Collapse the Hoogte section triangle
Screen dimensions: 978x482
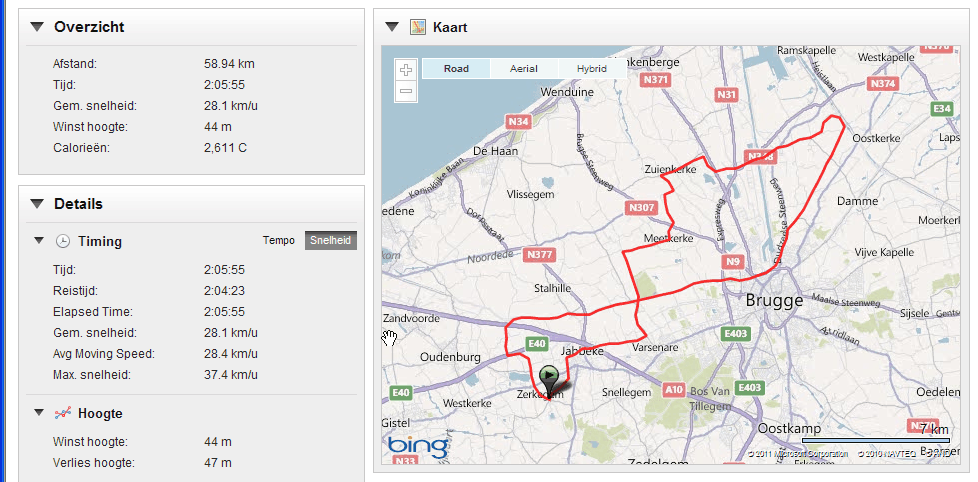click(x=39, y=413)
